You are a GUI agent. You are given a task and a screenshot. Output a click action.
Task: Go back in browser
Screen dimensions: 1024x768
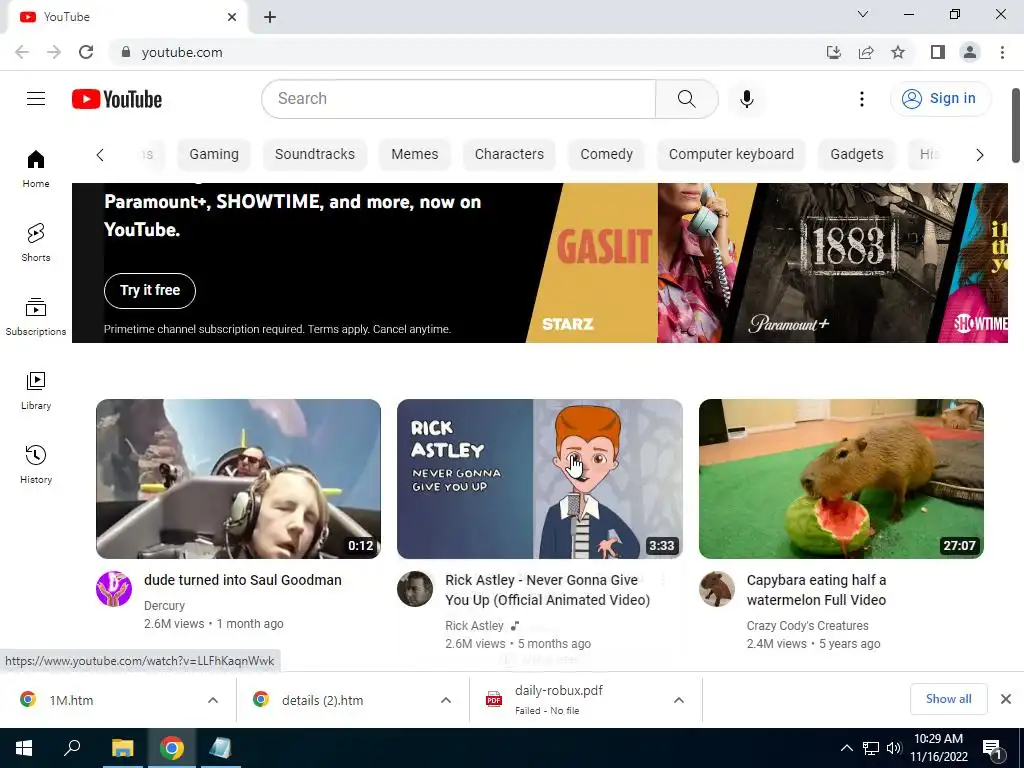coord(22,52)
